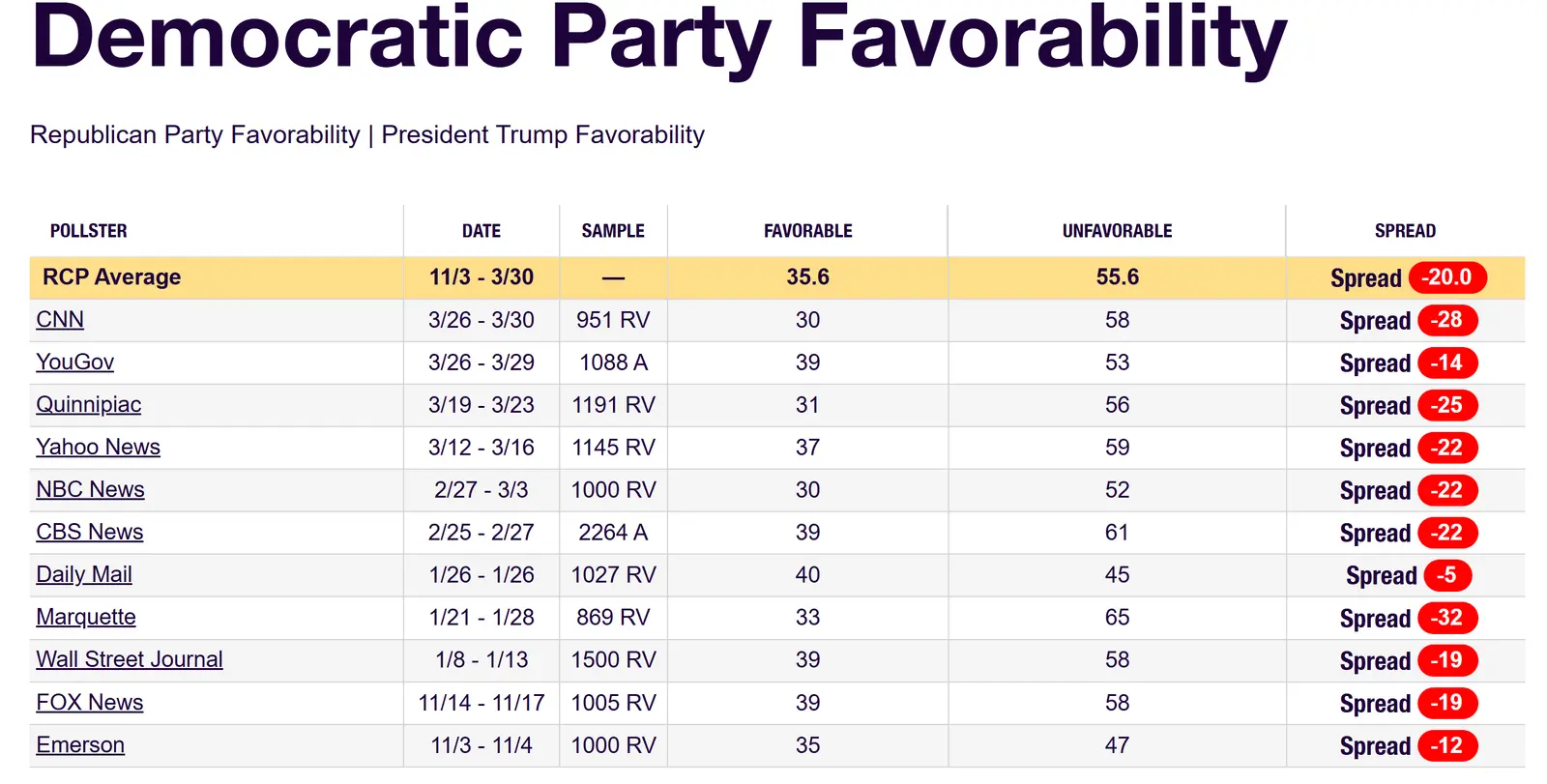Go to Republican Party Favorability page
1547x784 pixels.
click(194, 134)
